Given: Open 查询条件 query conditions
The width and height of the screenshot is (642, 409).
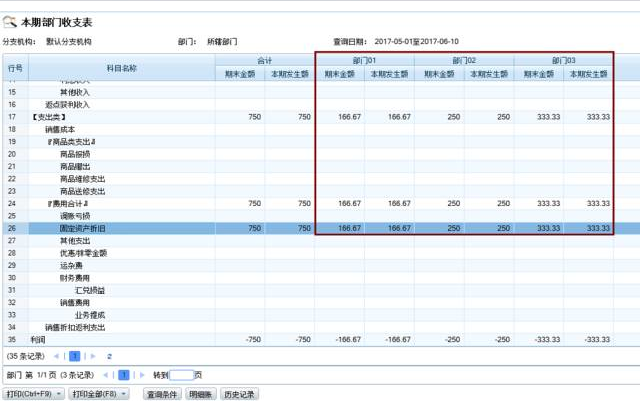Looking at the screenshot, I should [162, 395].
